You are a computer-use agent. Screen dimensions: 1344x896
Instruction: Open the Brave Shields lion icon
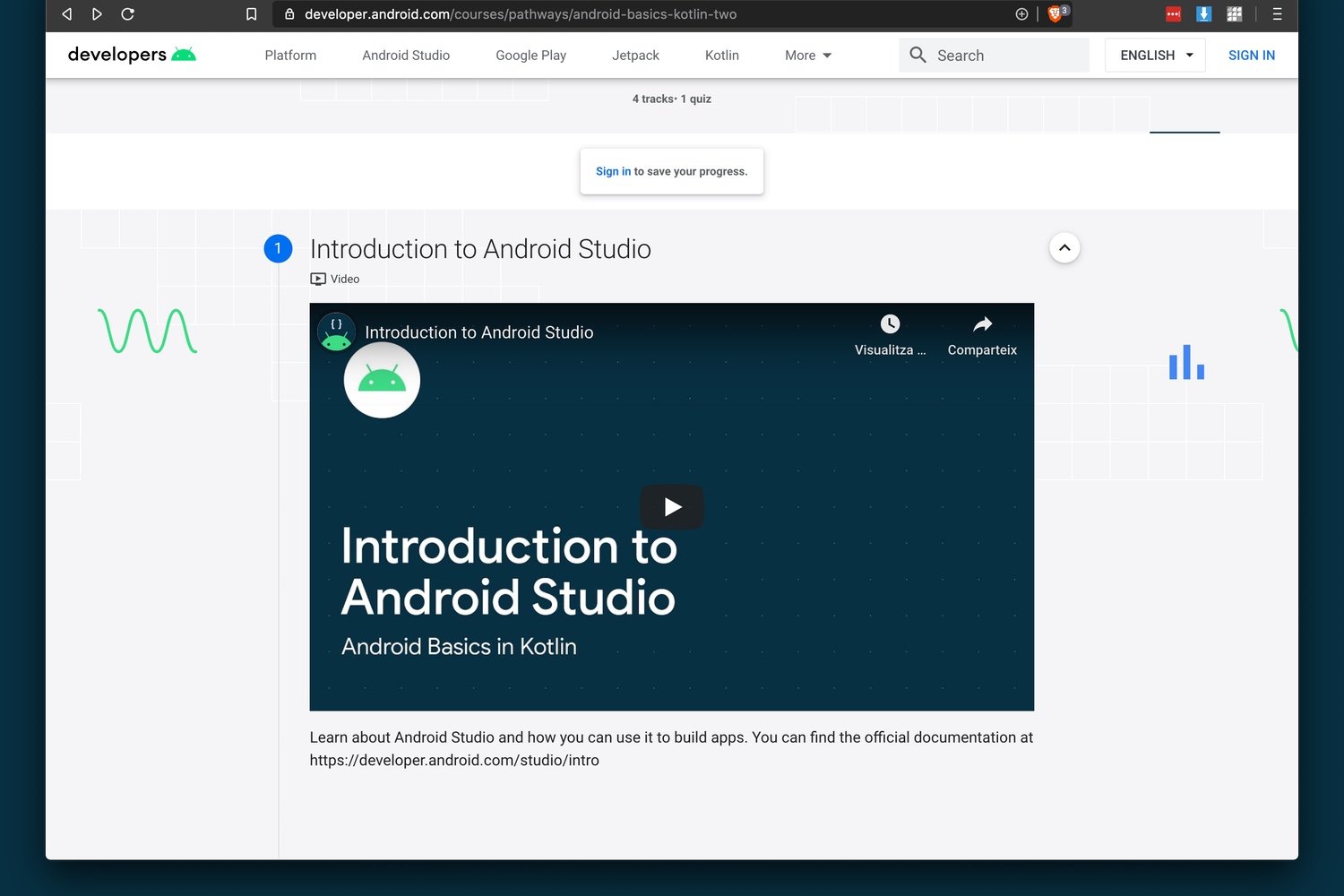tap(1055, 14)
